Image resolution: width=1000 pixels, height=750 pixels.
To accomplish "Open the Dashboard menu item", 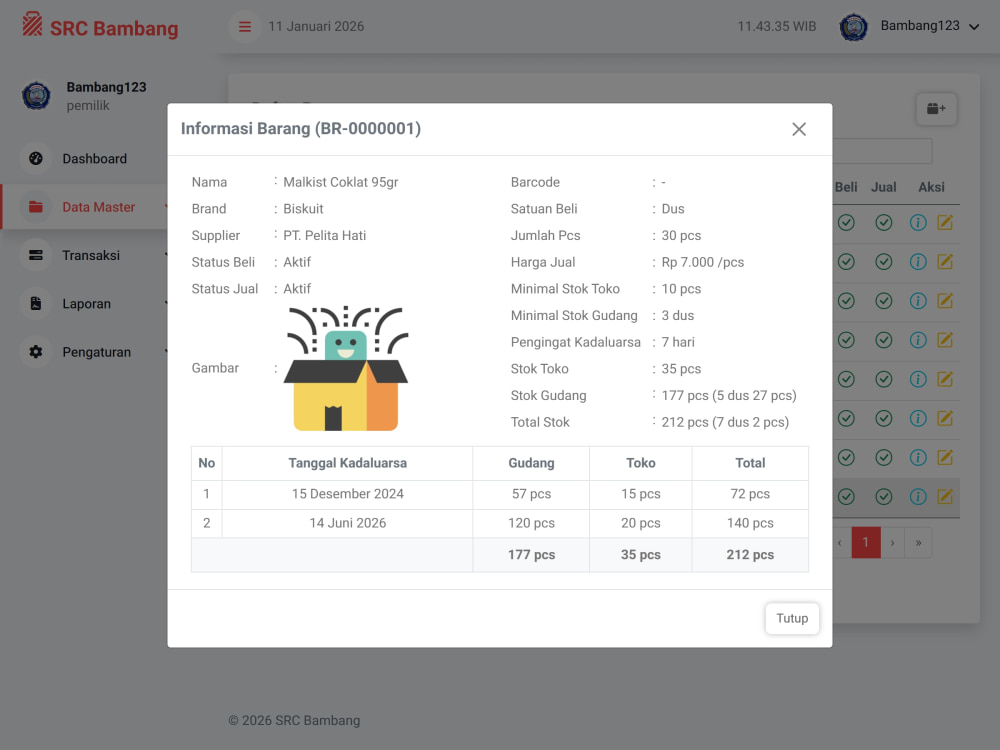I will pos(94,159).
